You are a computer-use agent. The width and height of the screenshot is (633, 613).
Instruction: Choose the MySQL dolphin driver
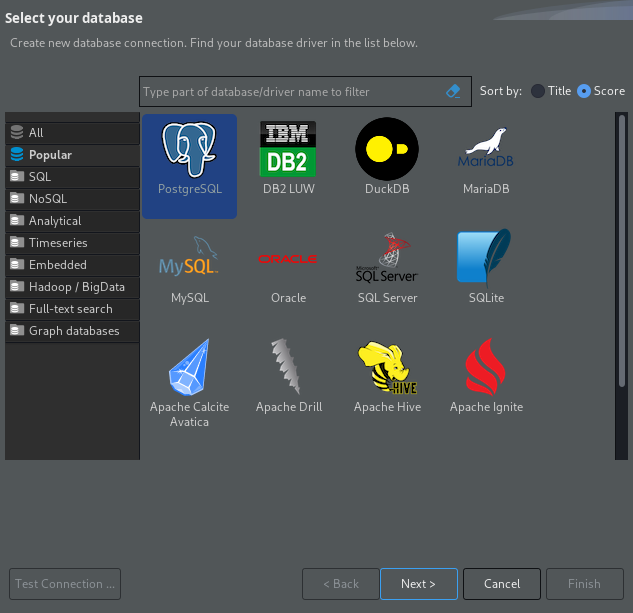point(189,270)
